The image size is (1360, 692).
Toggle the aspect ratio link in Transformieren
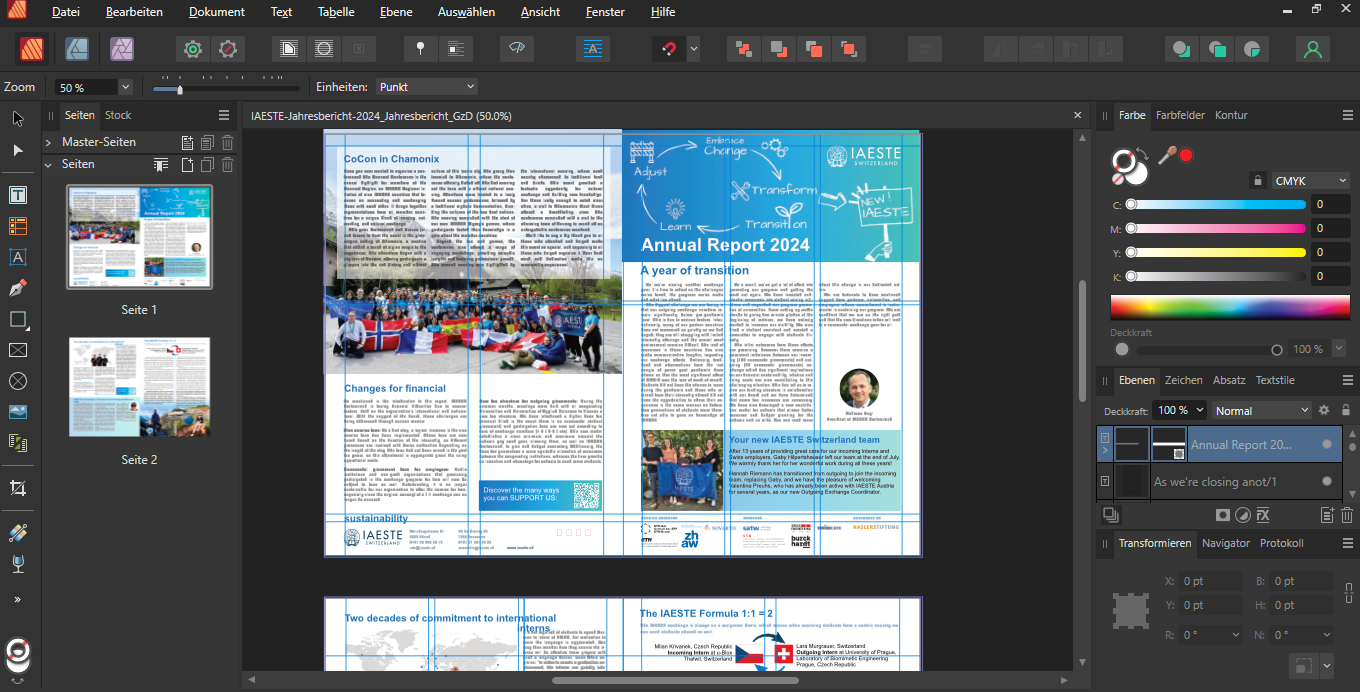pyautogui.click(x=1349, y=592)
